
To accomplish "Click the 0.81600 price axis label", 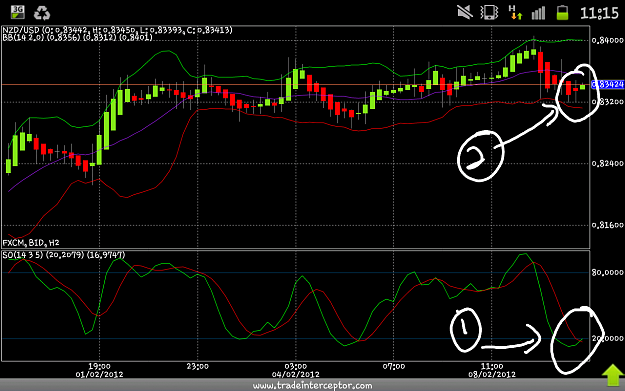I will (607, 225).
